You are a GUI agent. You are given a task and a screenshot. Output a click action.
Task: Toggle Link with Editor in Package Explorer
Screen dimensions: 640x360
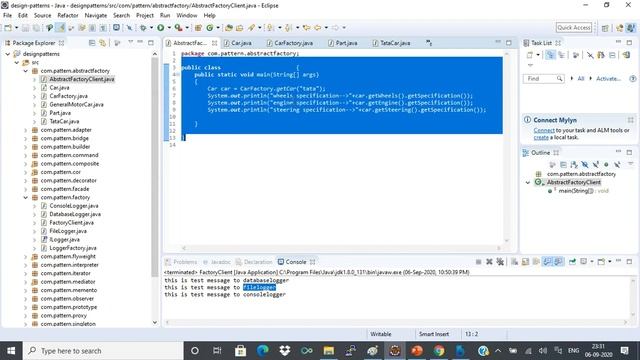click(x=102, y=43)
